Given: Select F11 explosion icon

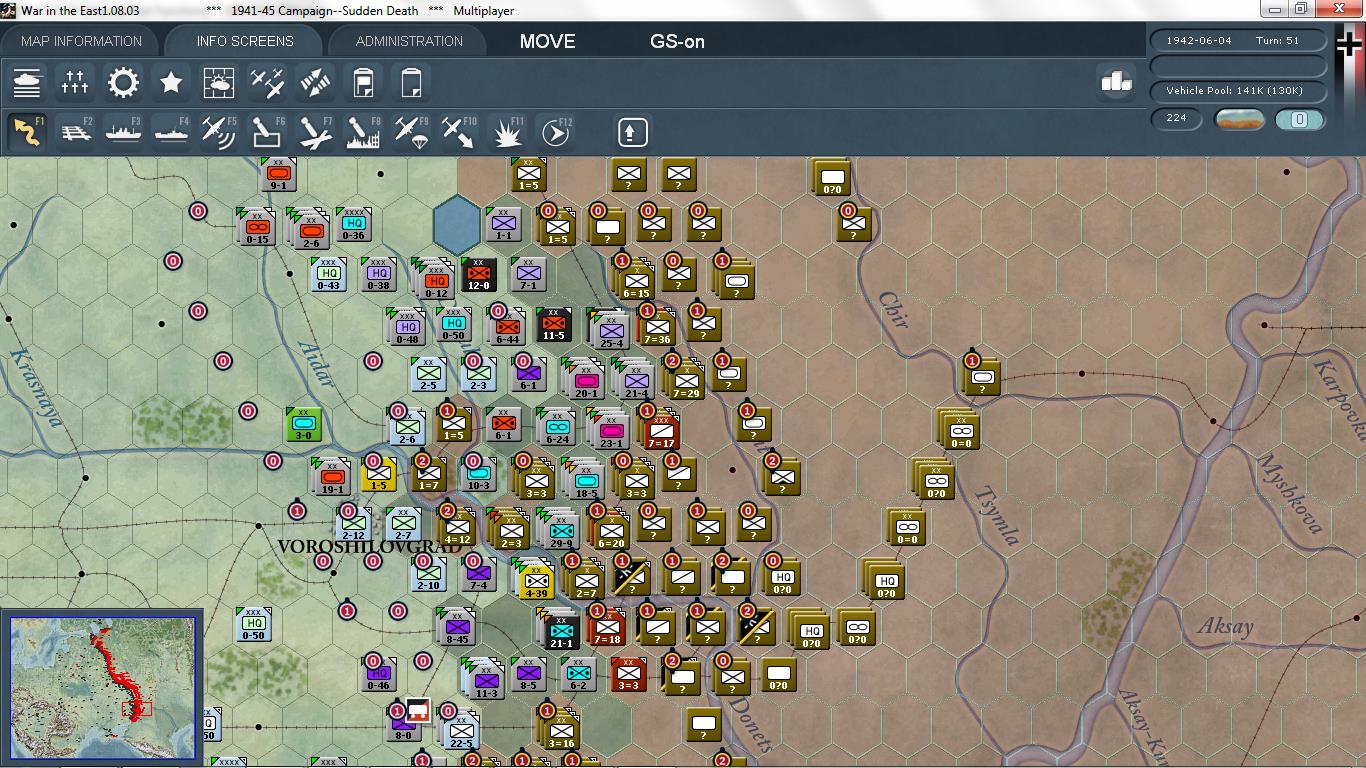Looking at the screenshot, I should (507, 131).
